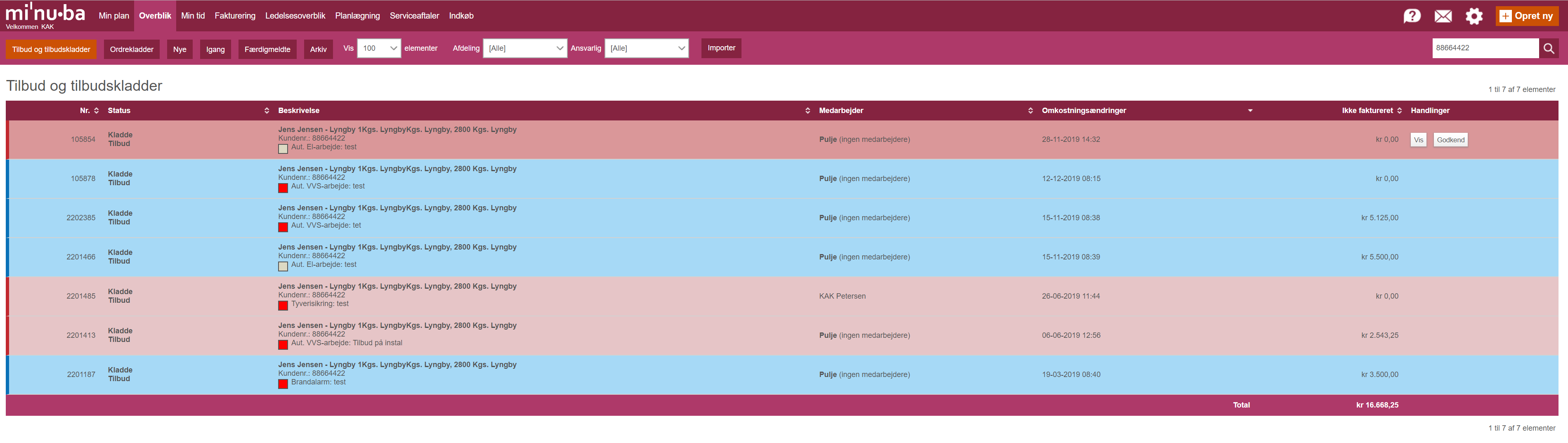The width and height of the screenshot is (1568, 443).
Task: Sort by Ikke faktureret column arrows
Action: 1399,110
